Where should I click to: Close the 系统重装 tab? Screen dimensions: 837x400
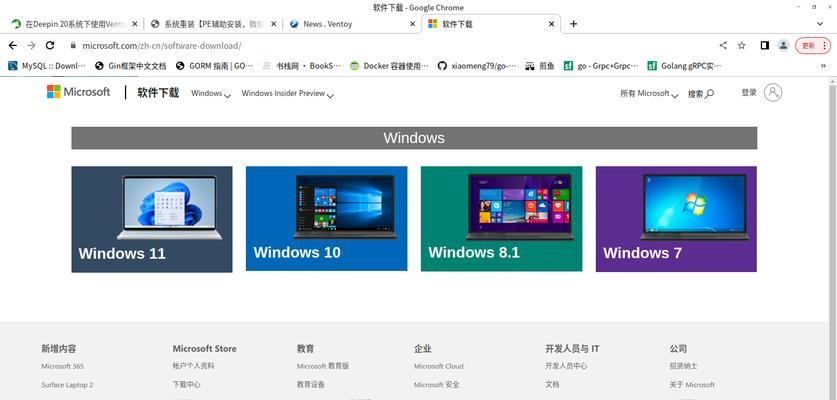pos(274,24)
